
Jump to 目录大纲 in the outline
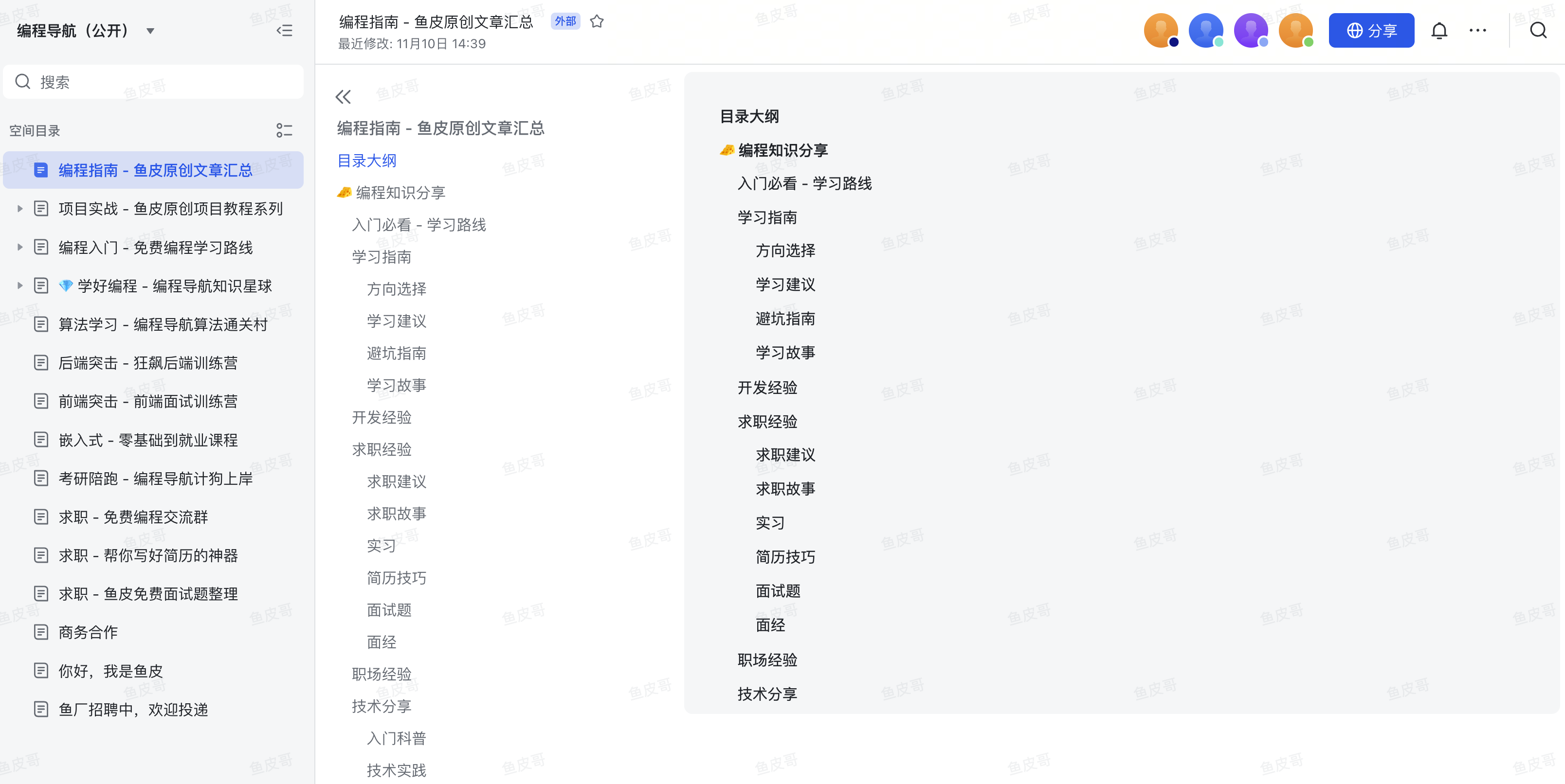[366, 161]
